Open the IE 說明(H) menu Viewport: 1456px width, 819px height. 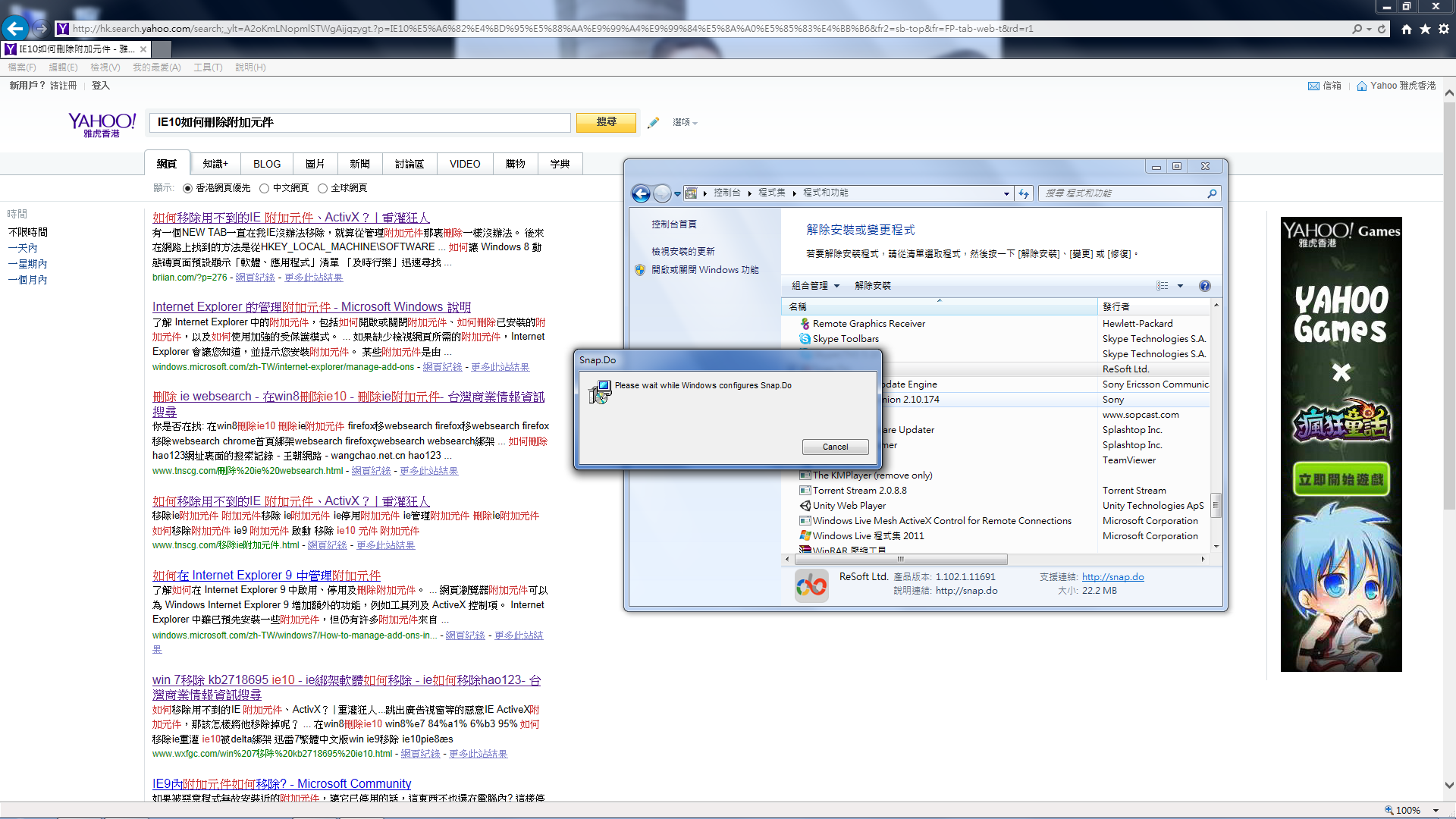tap(250, 67)
